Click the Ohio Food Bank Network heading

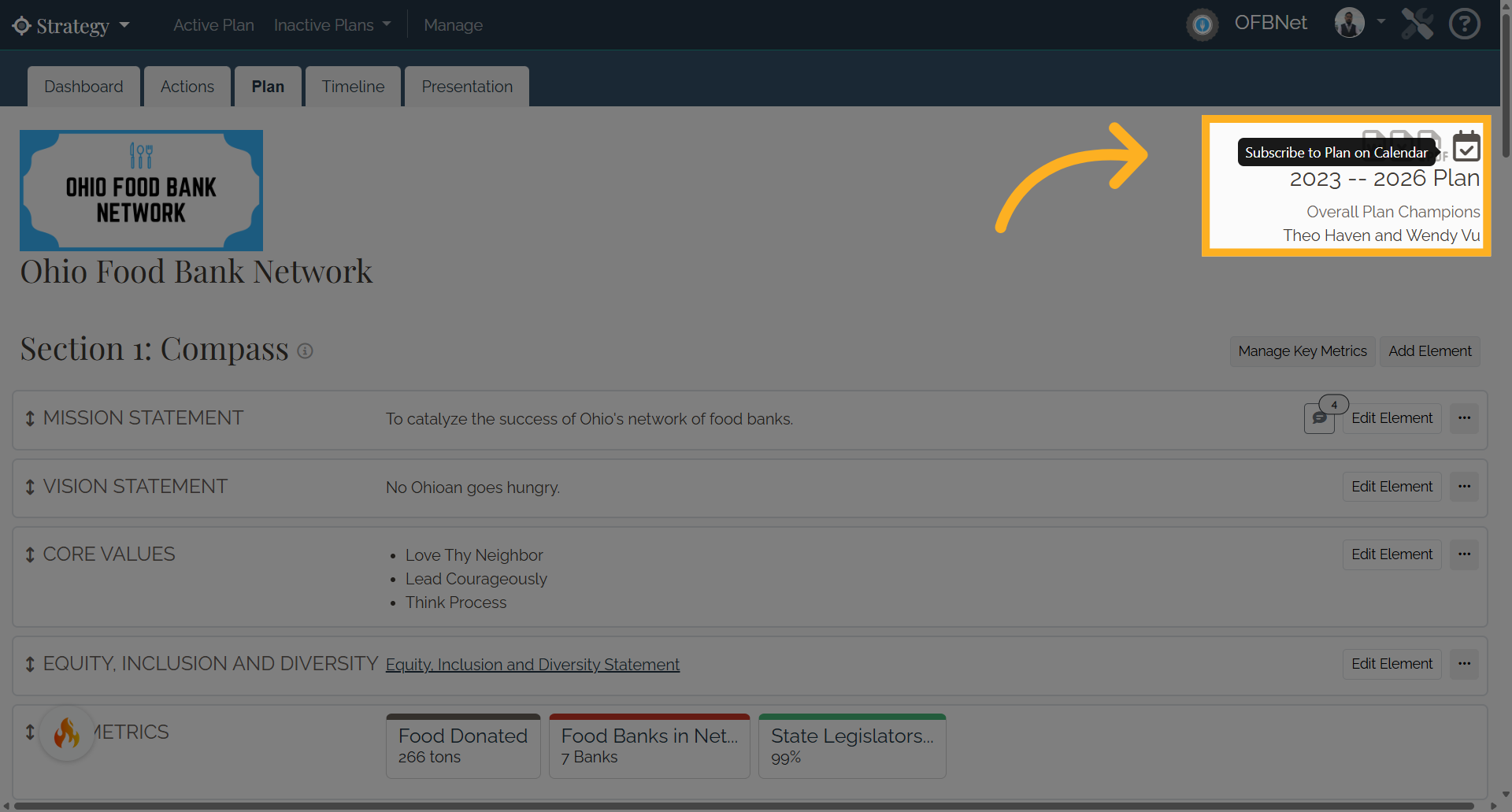196,272
